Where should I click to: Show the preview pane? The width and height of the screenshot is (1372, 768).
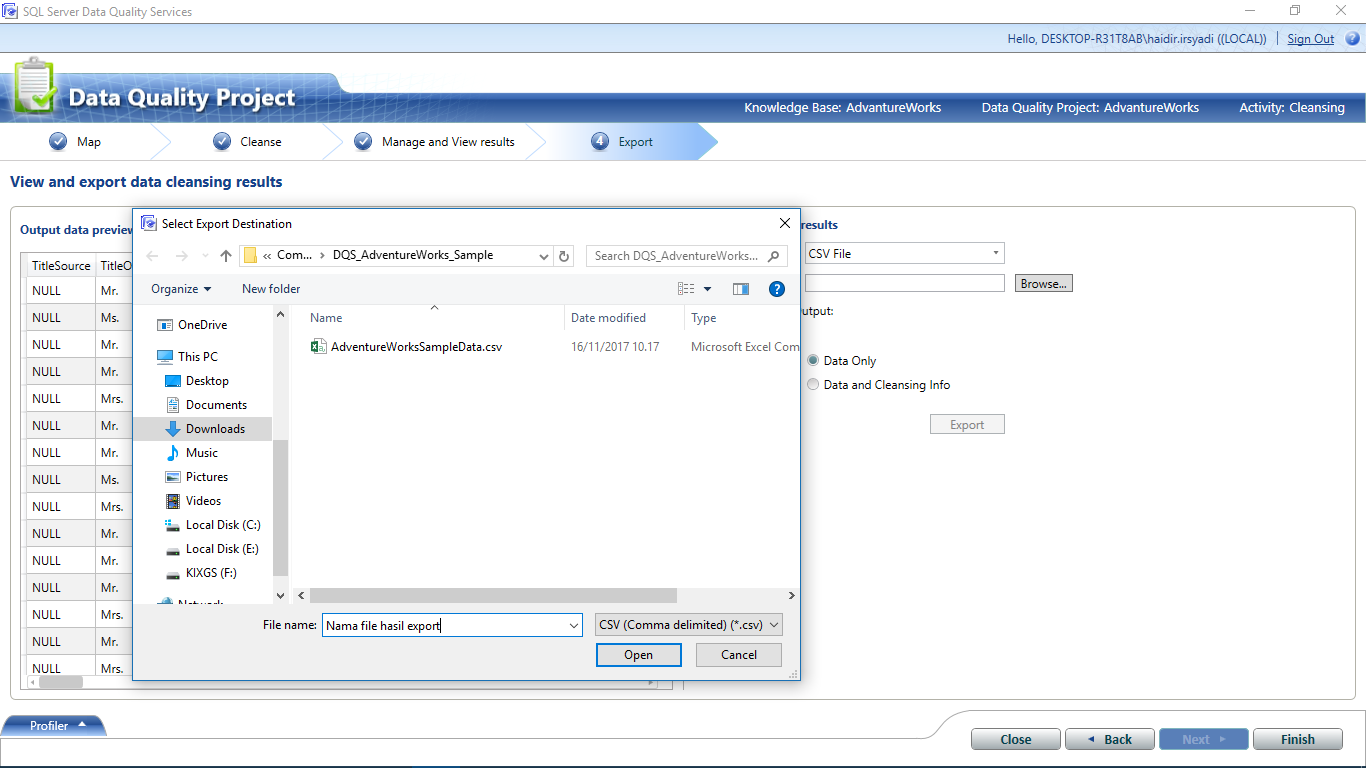[740, 289]
